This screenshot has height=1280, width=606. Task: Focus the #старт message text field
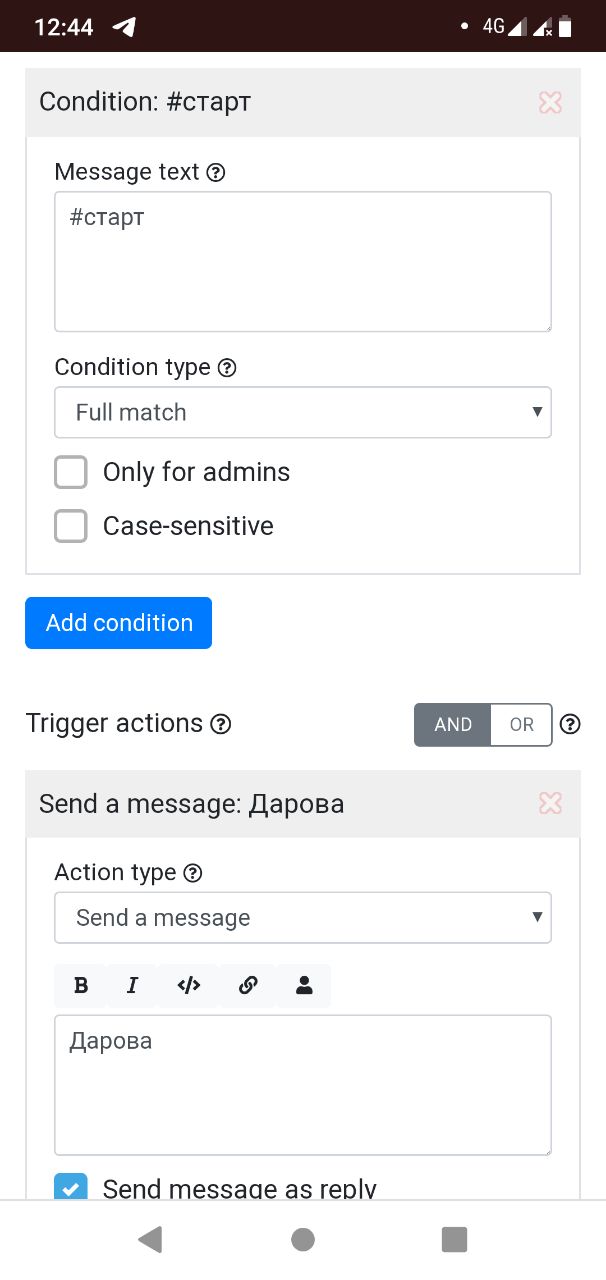tap(303, 261)
